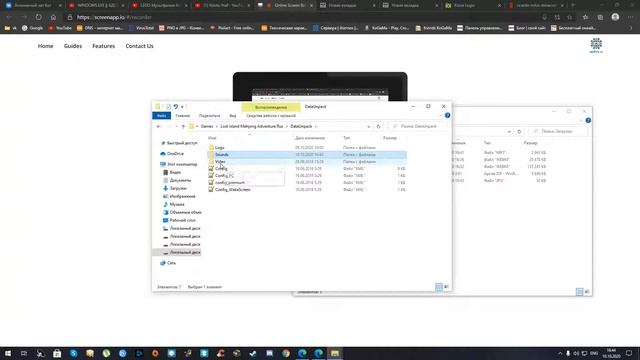640x360 pixels.
Task: Open the Windows Start menu
Action: pos(8,353)
